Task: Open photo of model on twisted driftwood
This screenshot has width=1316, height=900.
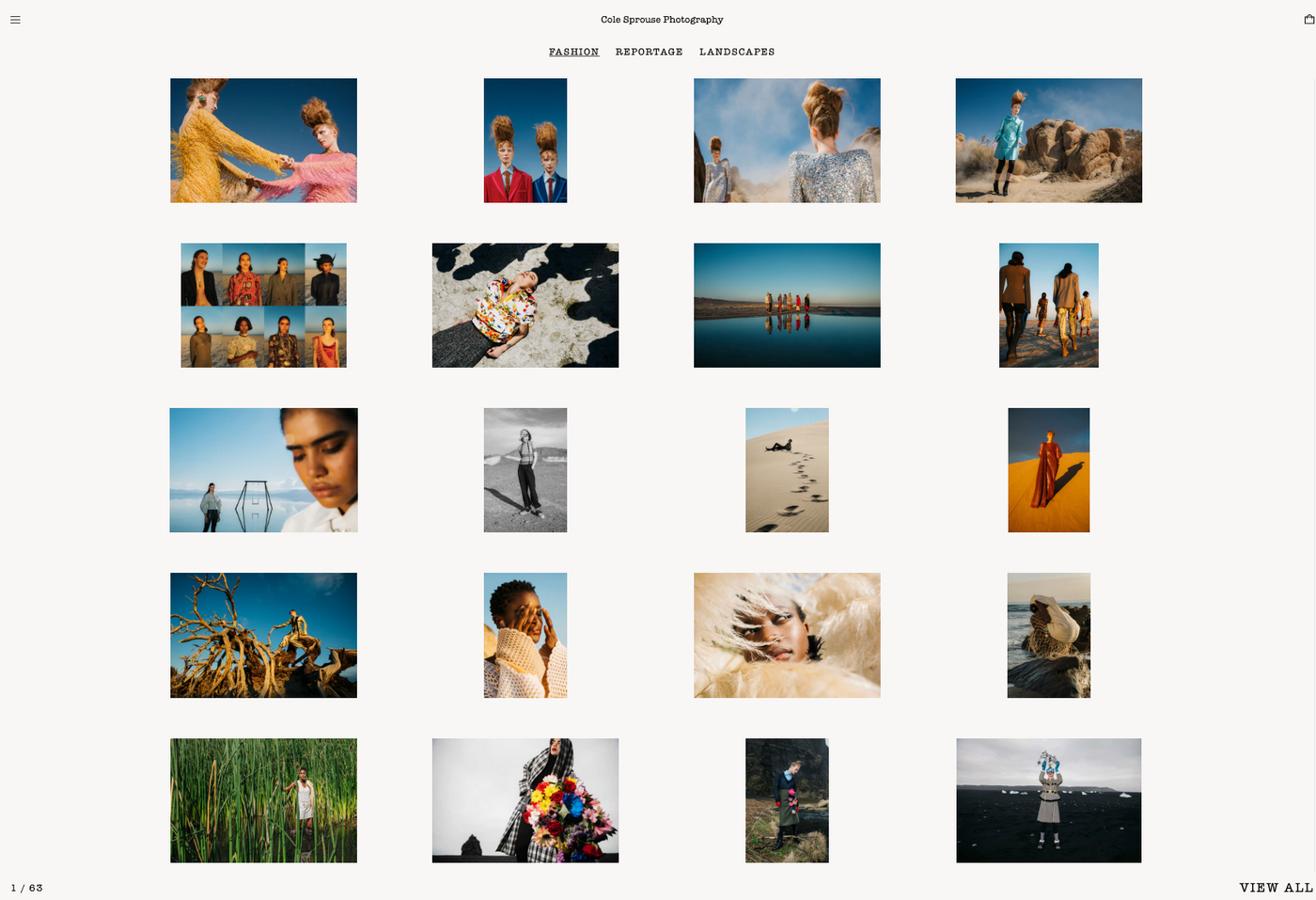Action: point(263,636)
